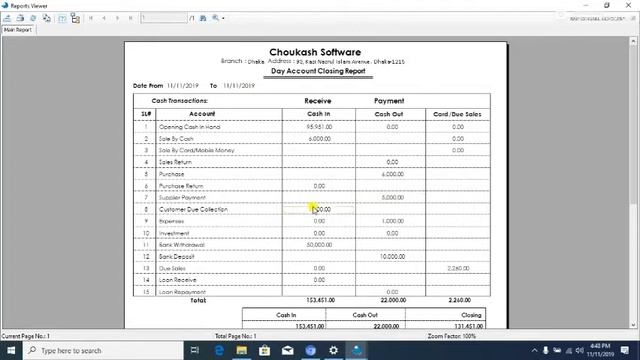The height and width of the screenshot is (360, 640).
Task: Click the microphone tray icon
Action: click(x=546, y=350)
